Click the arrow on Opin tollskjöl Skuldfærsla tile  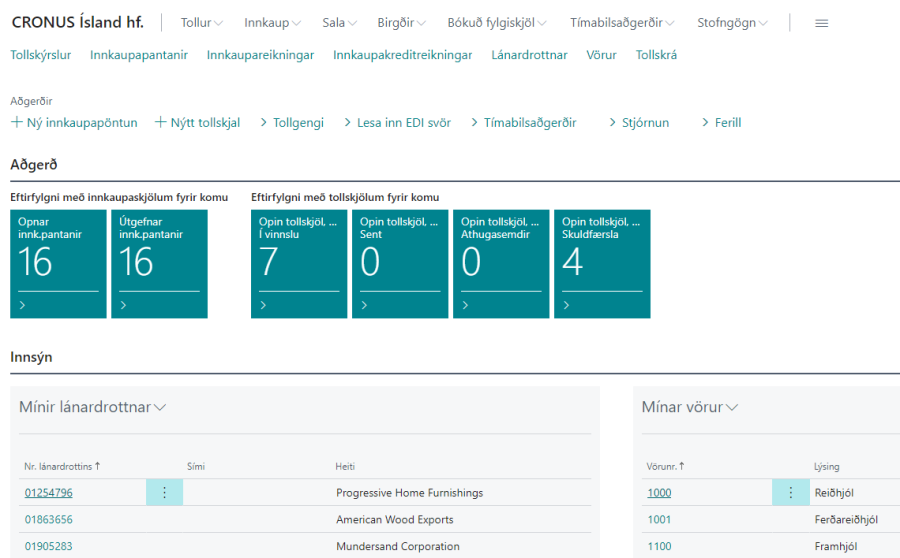tap(567, 305)
